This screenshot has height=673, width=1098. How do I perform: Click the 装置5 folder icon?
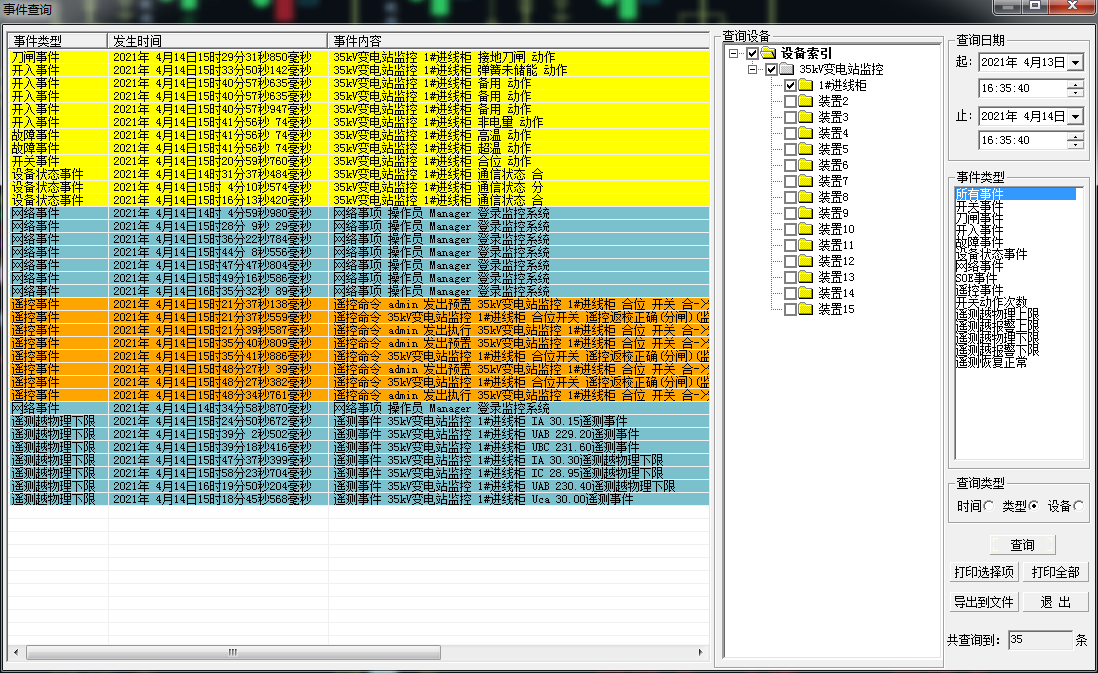805,149
